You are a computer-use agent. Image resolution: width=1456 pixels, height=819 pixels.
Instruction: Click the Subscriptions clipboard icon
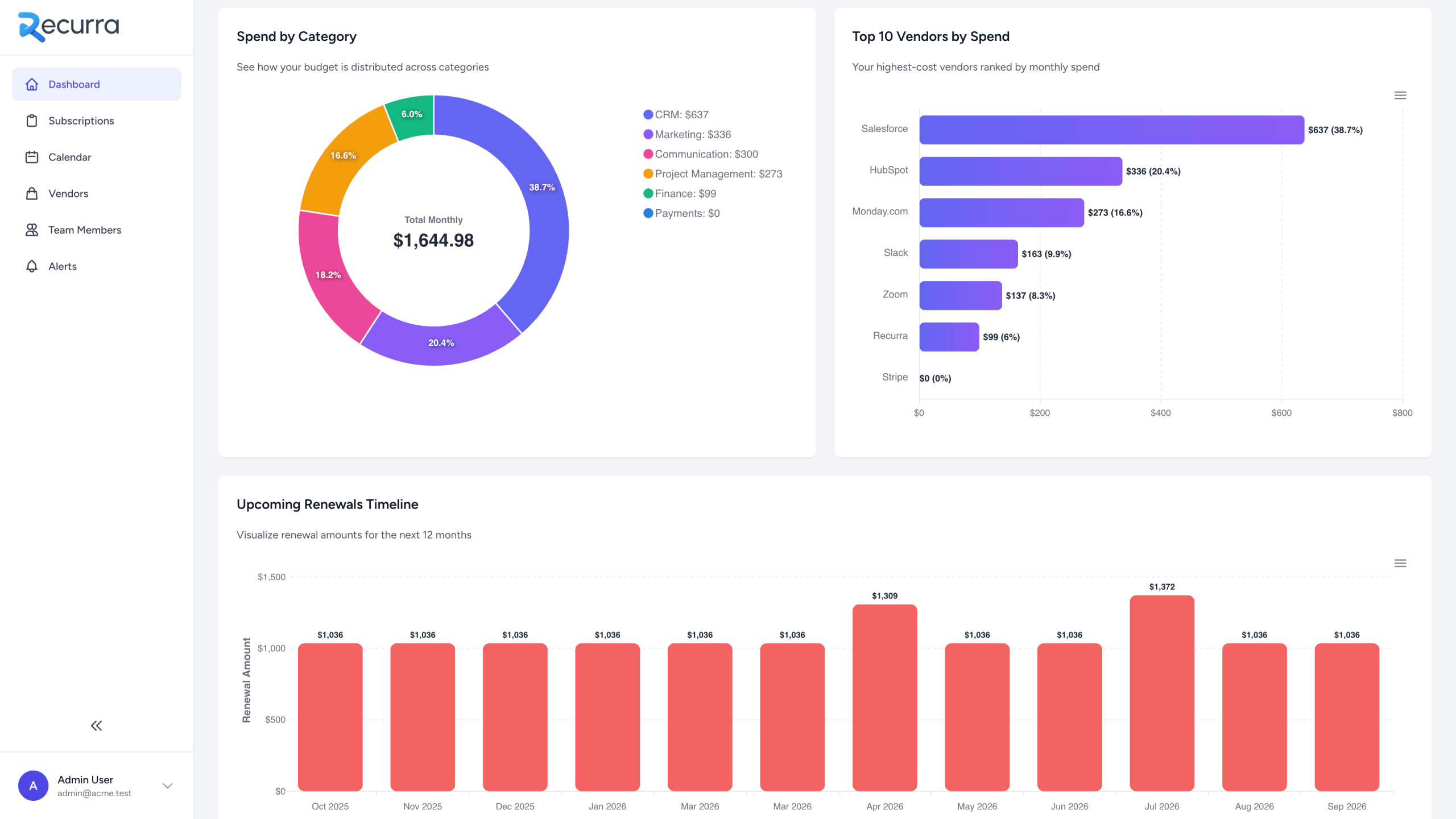(32, 120)
